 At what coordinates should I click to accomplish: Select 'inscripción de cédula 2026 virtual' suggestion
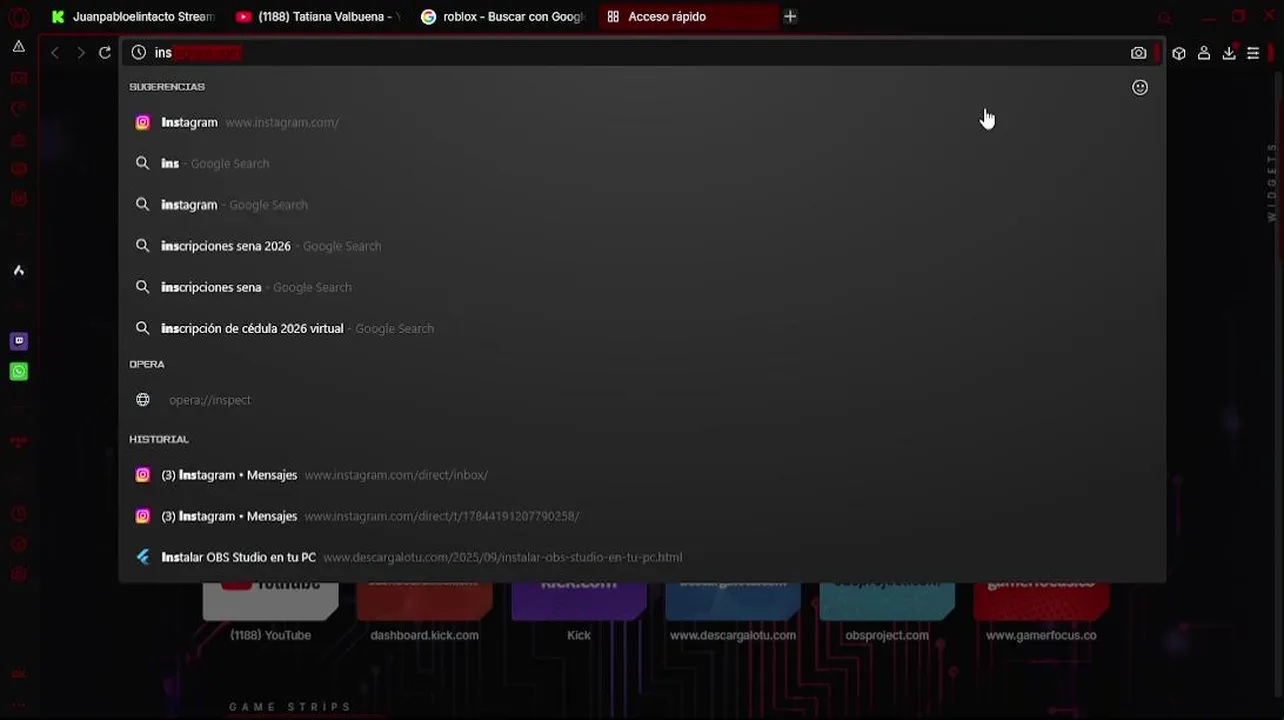coord(642,328)
